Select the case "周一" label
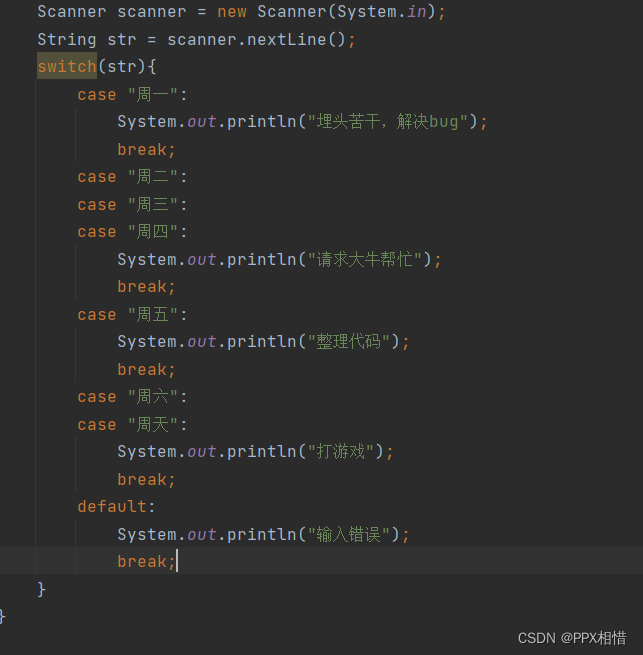Image resolution: width=643 pixels, height=655 pixels. pyautogui.click(x=132, y=94)
